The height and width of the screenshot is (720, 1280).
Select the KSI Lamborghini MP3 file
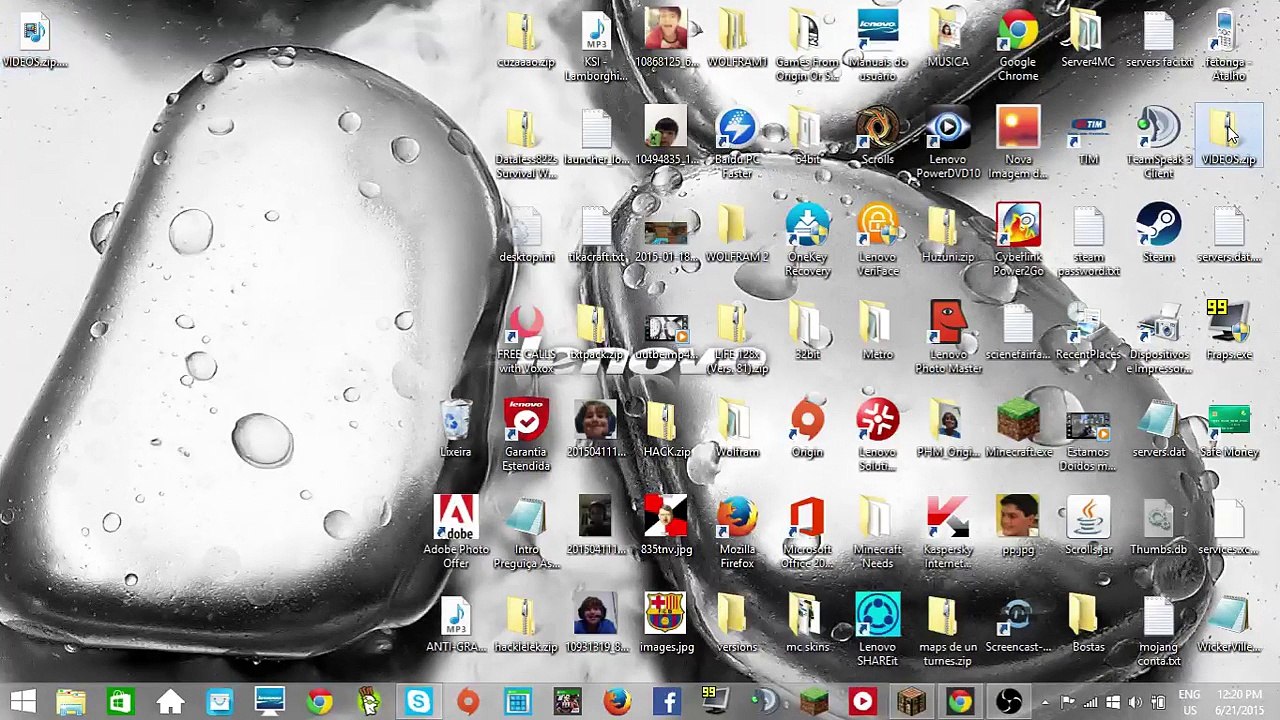click(x=596, y=46)
